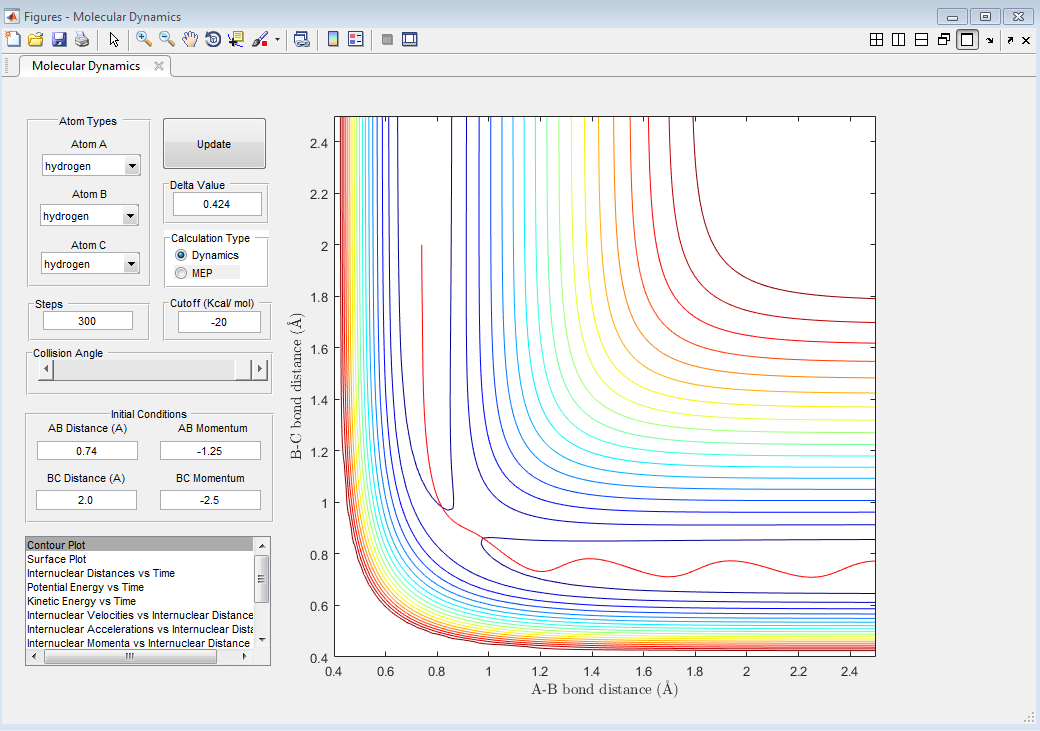Expand the Atom C dropdown list
Viewport: 1040px width, 731px height.
tap(131, 264)
